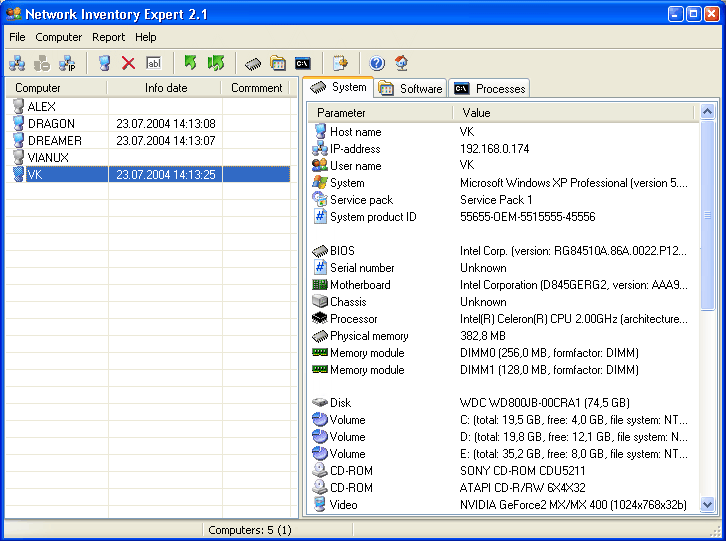Open the Report menu

[x=108, y=37]
